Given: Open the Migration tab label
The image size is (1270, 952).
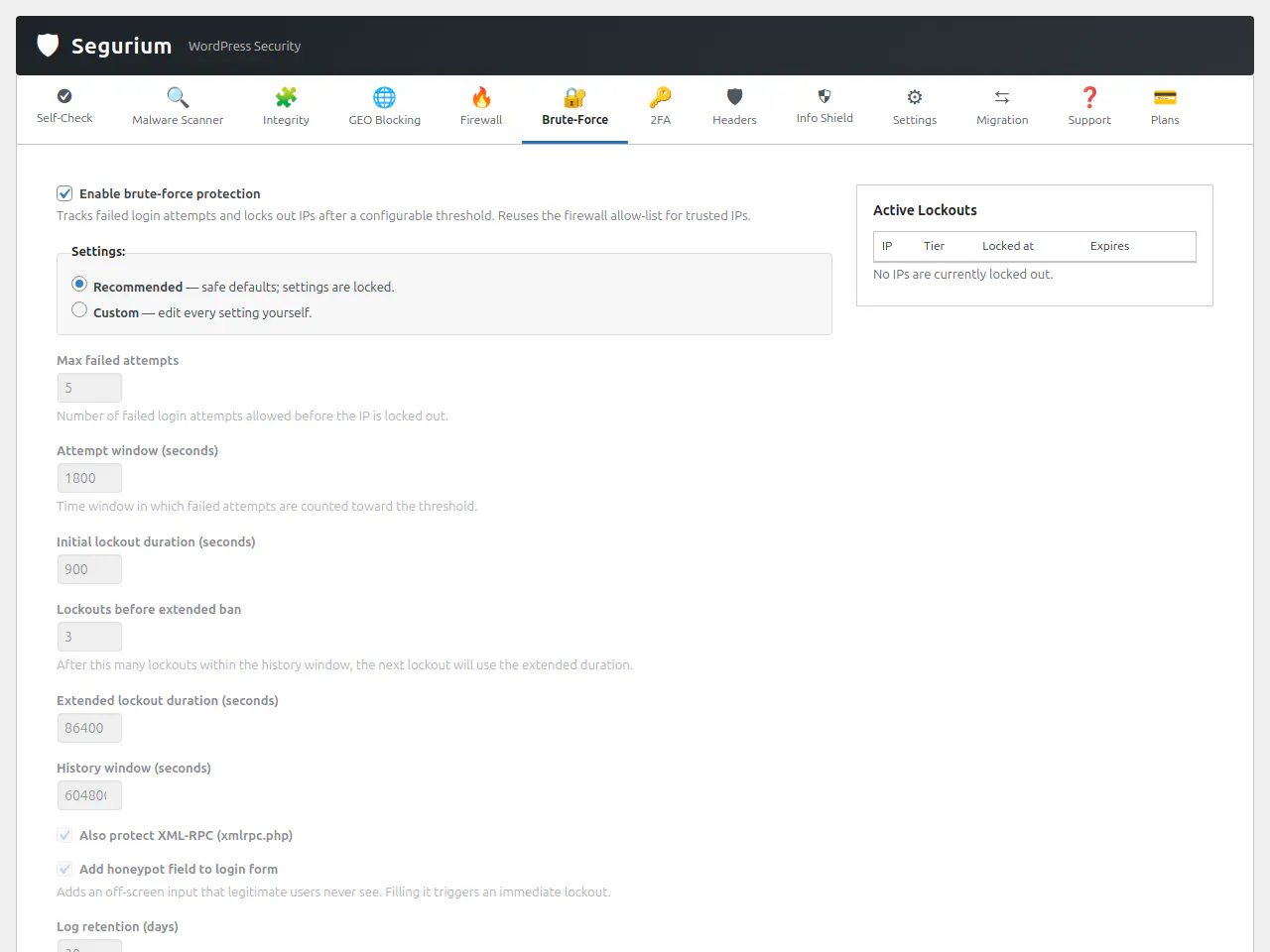Looking at the screenshot, I should pyautogui.click(x=1002, y=120).
